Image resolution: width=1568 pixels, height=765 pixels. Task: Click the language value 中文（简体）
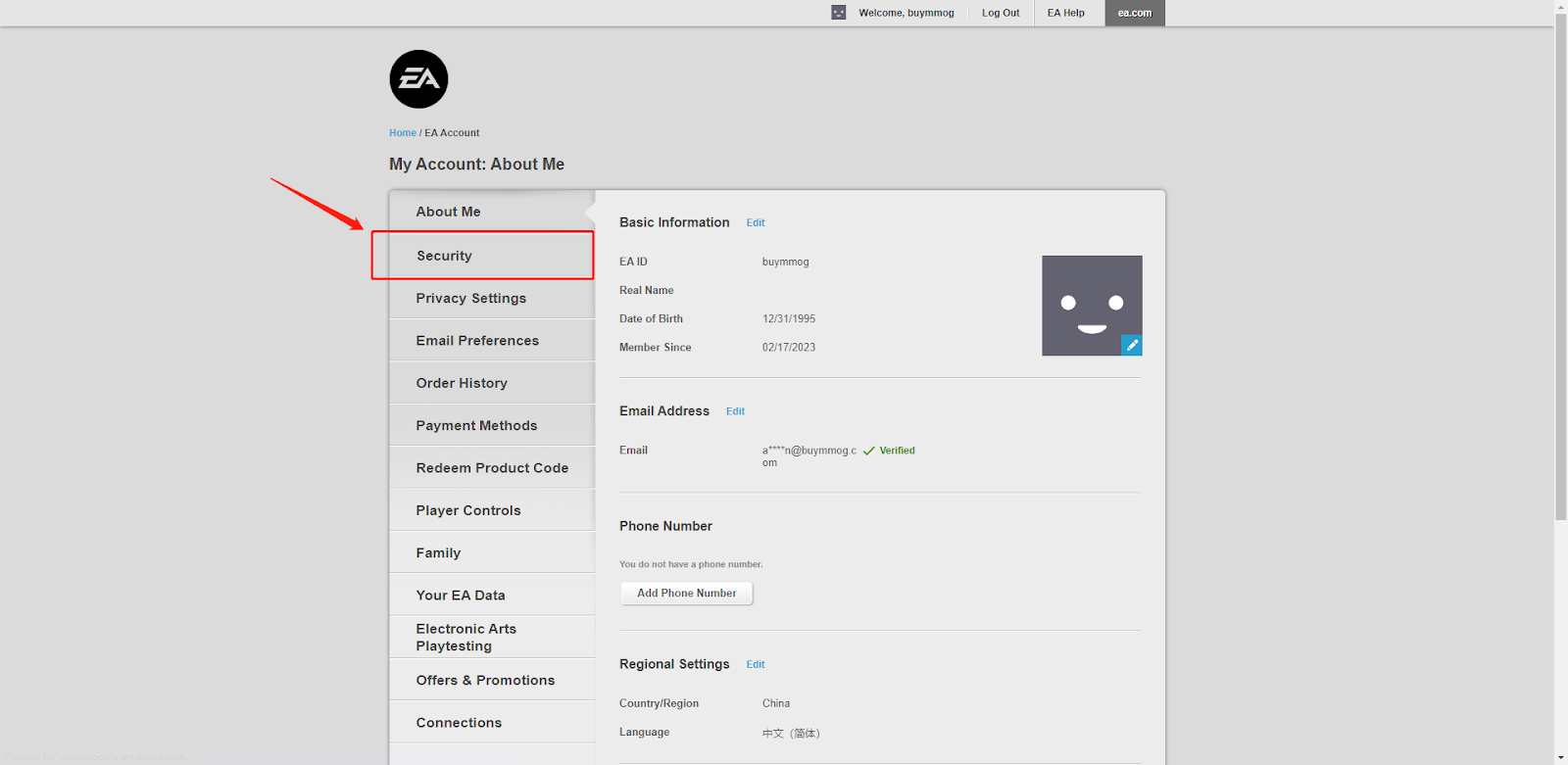click(x=791, y=733)
